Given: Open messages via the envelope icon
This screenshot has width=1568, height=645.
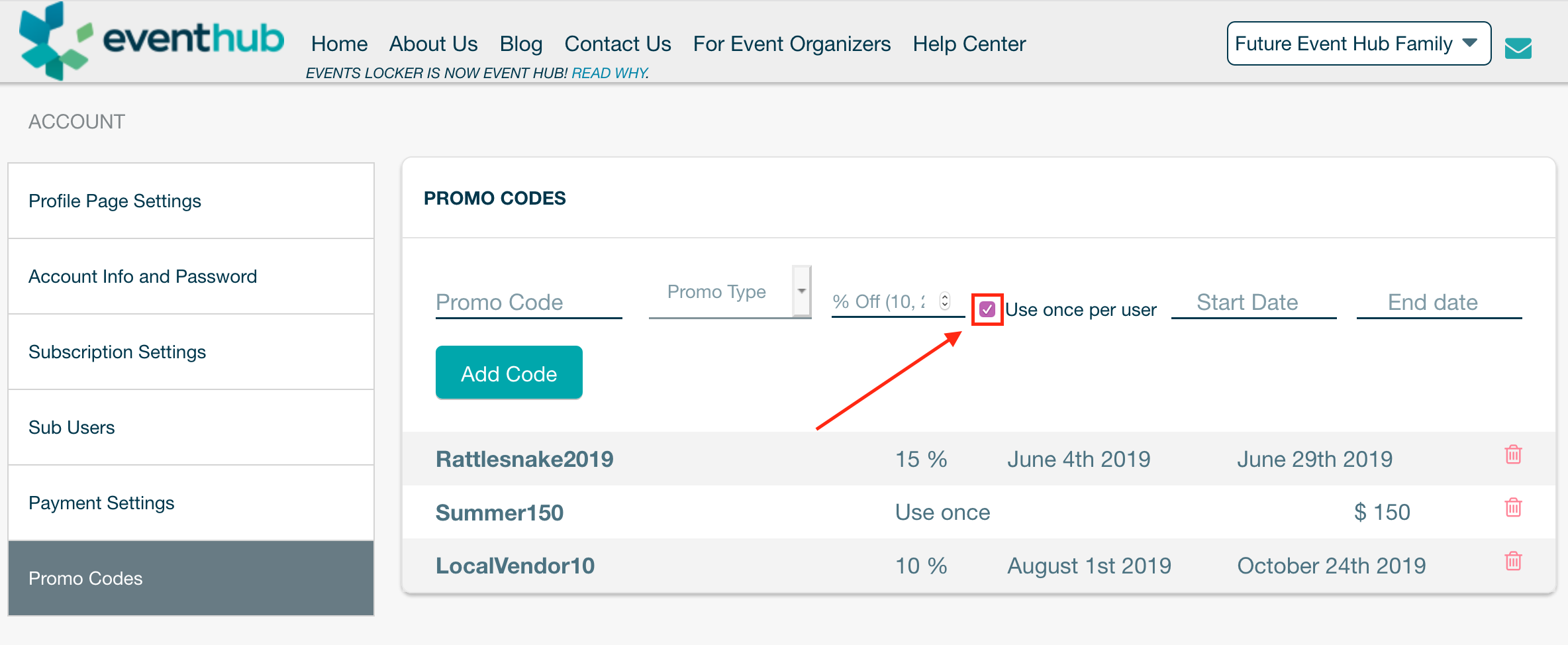Looking at the screenshot, I should click(1518, 48).
